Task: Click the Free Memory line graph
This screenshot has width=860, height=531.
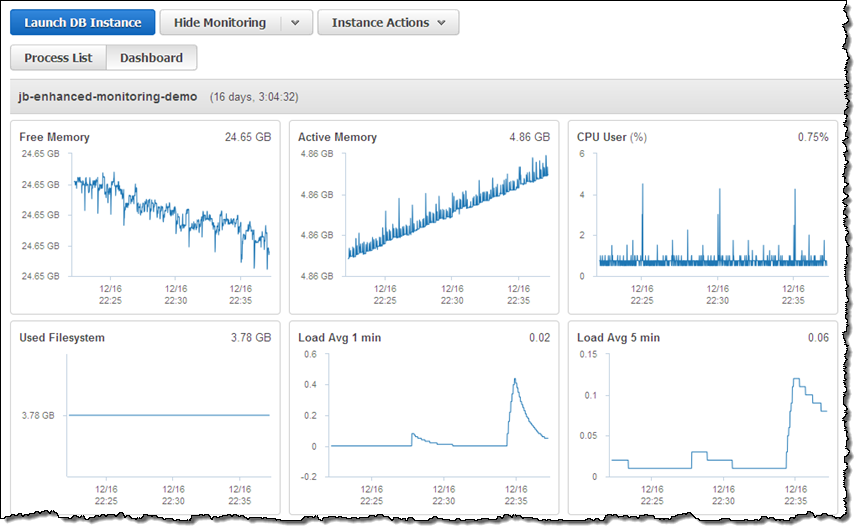Action: tap(171, 219)
